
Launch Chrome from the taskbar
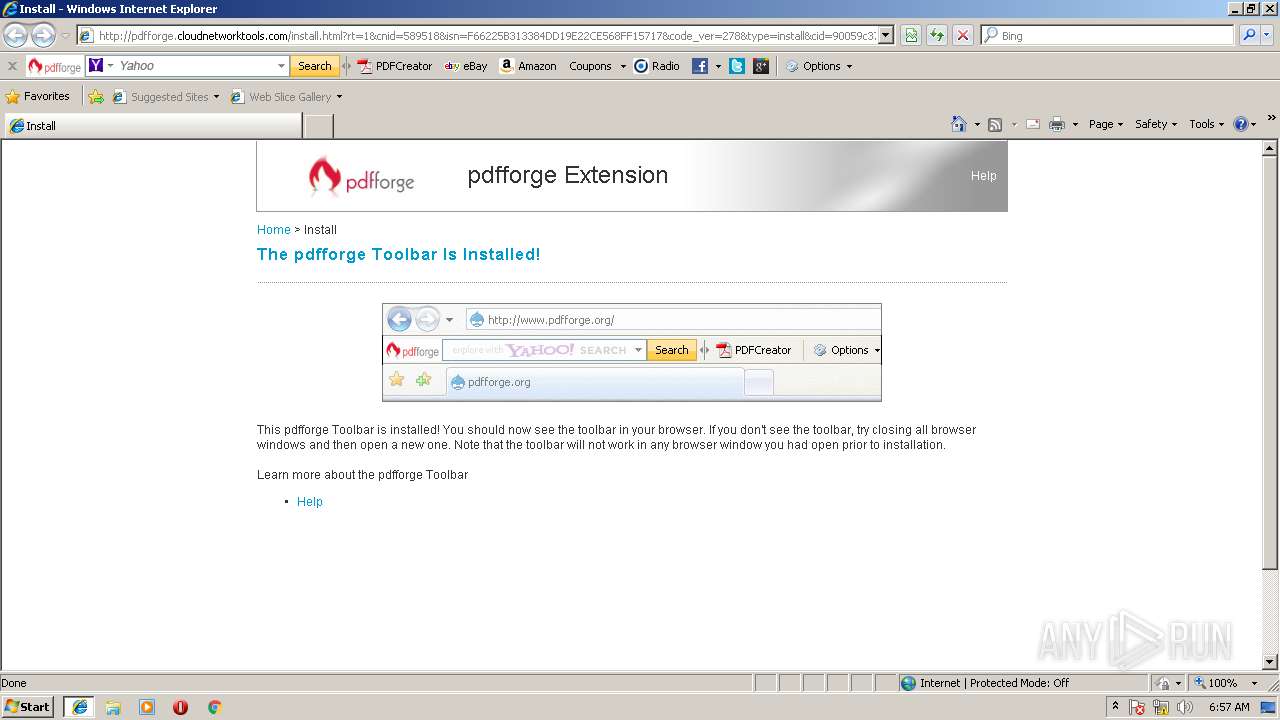pos(214,707)
